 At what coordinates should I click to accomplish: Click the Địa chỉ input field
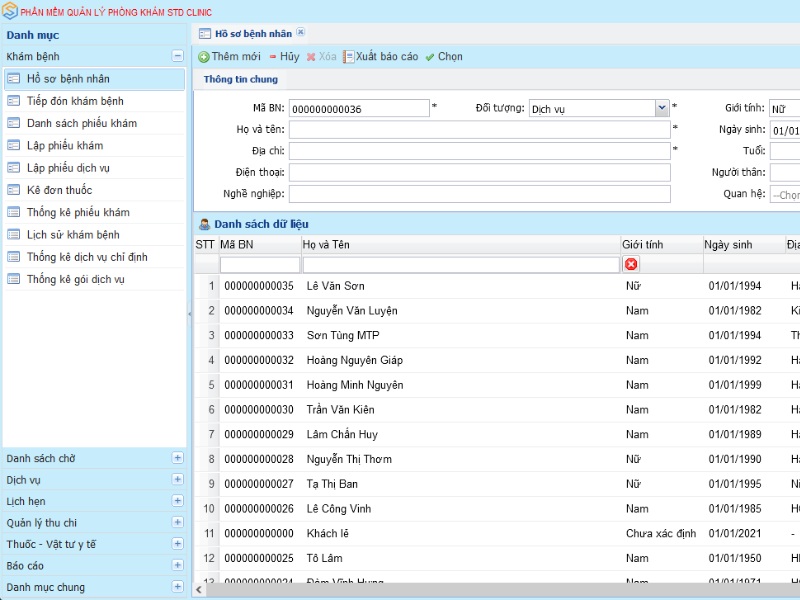click(x=480, y=151)
